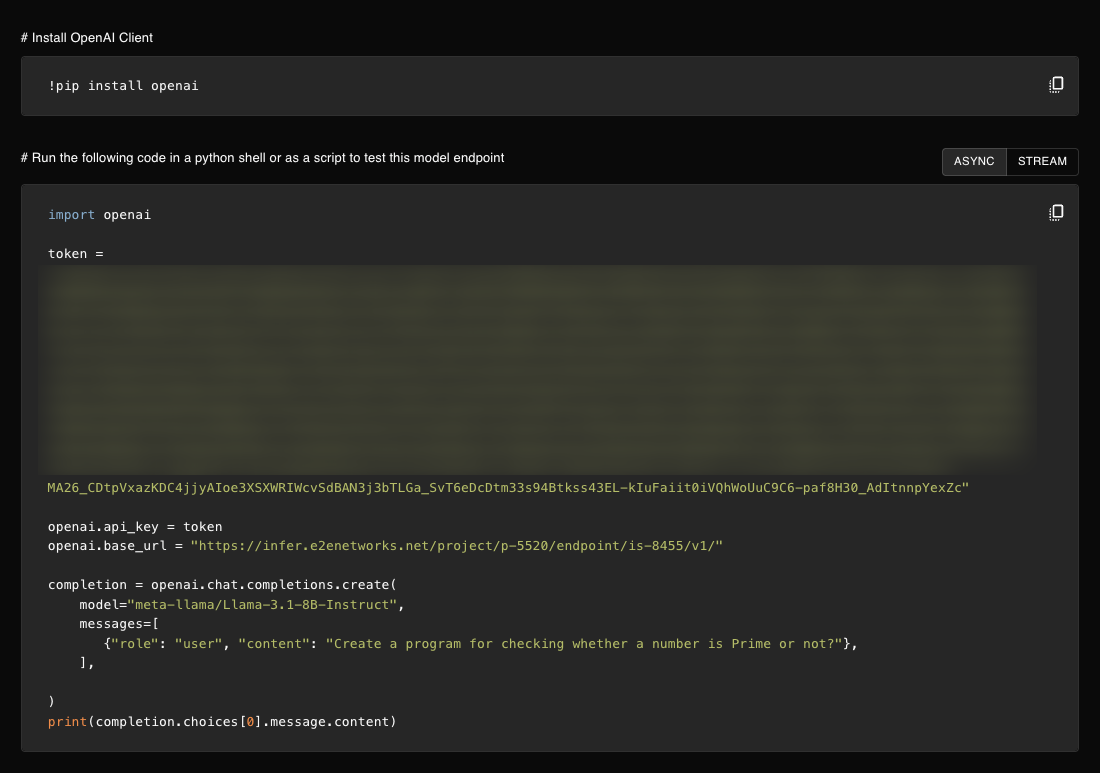Click the print(completion.choices[0]...) line

222,722
